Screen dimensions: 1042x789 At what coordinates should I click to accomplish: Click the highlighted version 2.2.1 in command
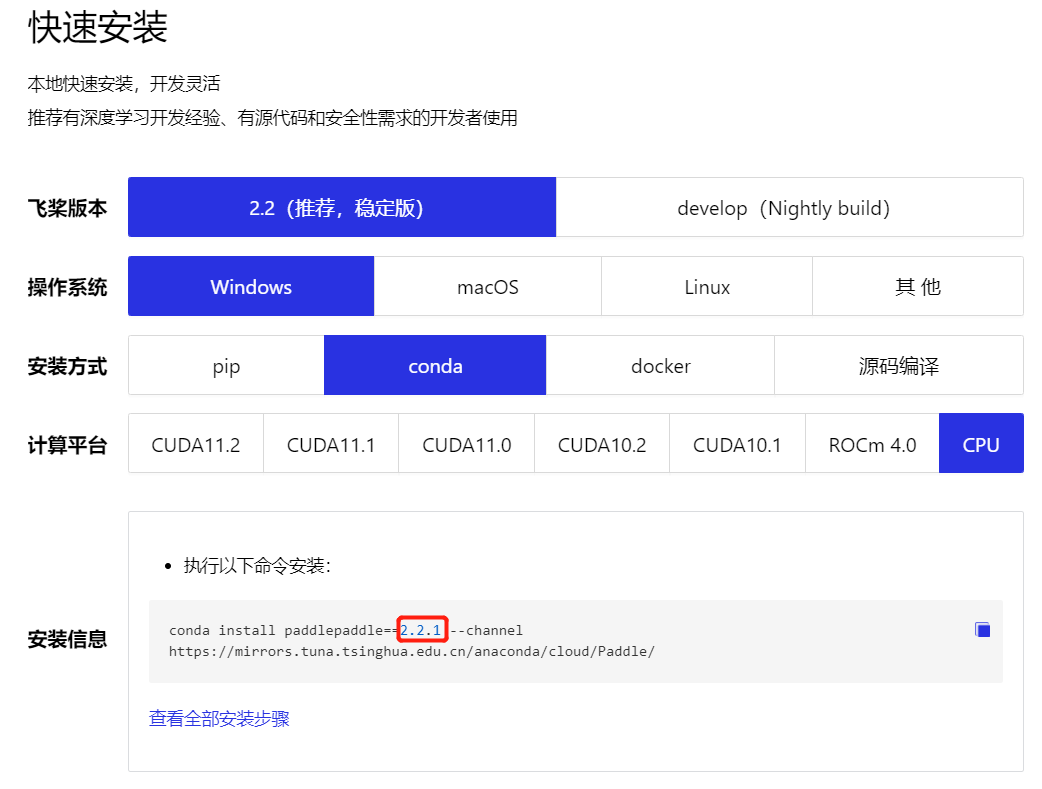(420, 629)
